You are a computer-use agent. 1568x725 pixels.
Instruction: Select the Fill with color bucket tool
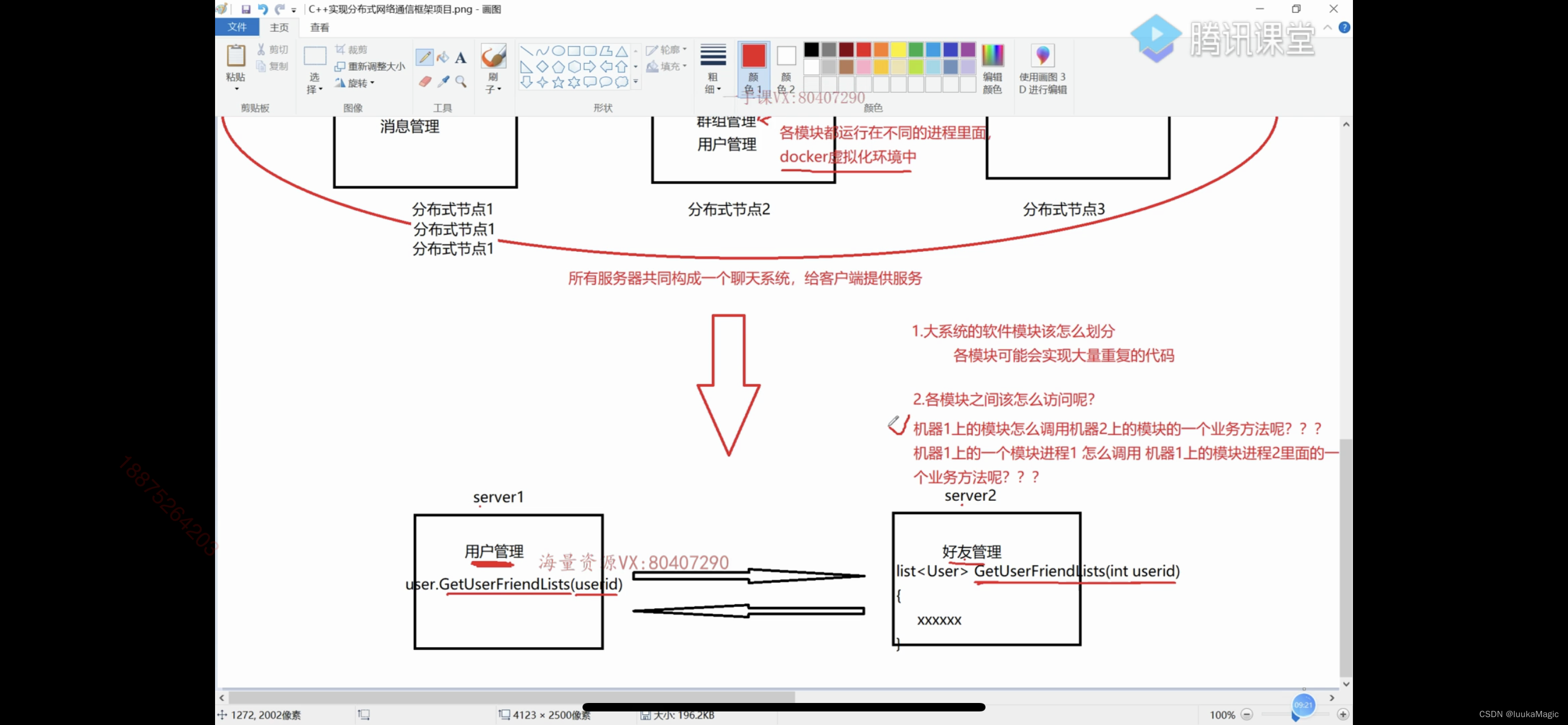443,57
